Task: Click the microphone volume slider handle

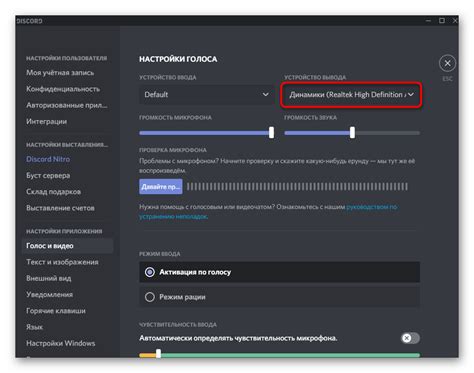Action: click(271, 132)
